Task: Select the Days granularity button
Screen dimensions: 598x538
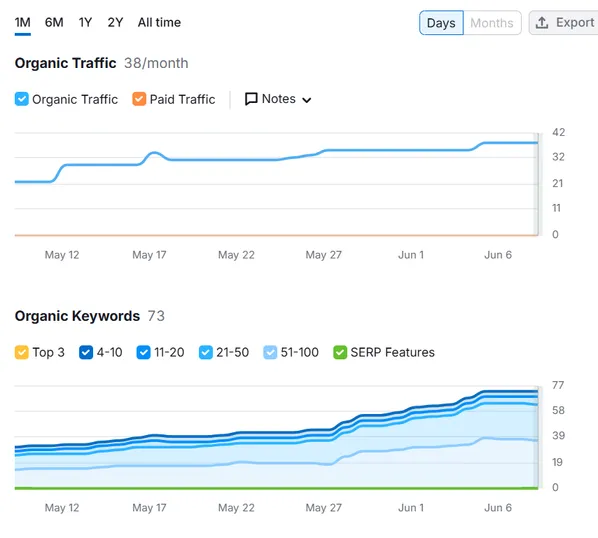Action: point(441,23)
